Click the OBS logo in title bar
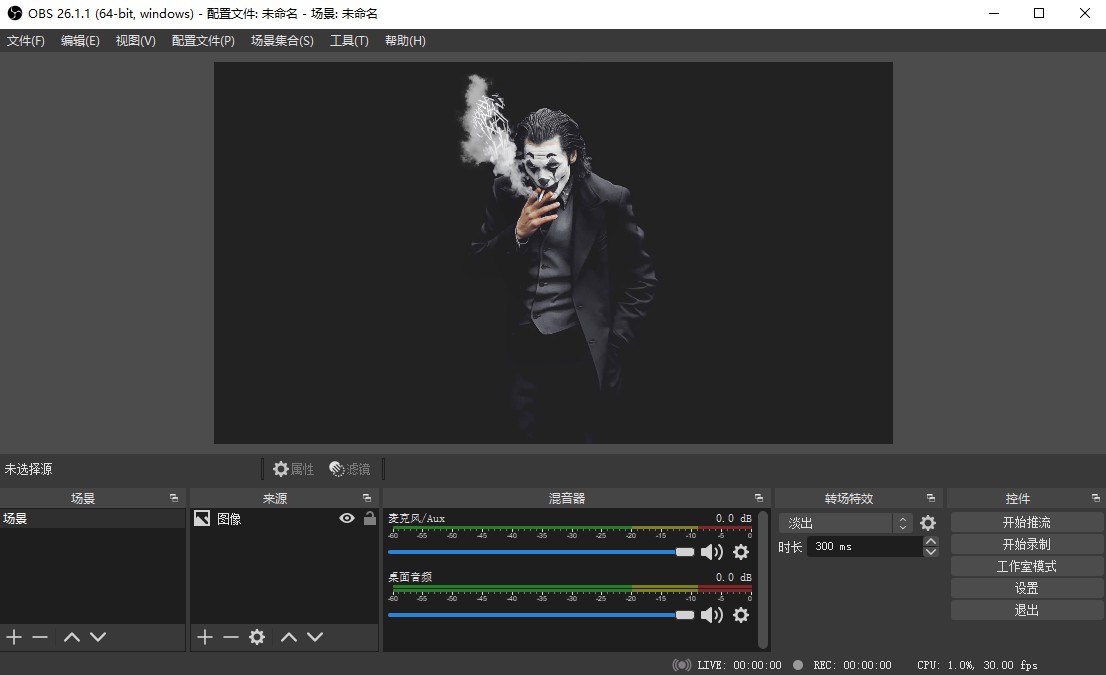Viewport: 1106px width, 675px height. click(x=15, y=13)
